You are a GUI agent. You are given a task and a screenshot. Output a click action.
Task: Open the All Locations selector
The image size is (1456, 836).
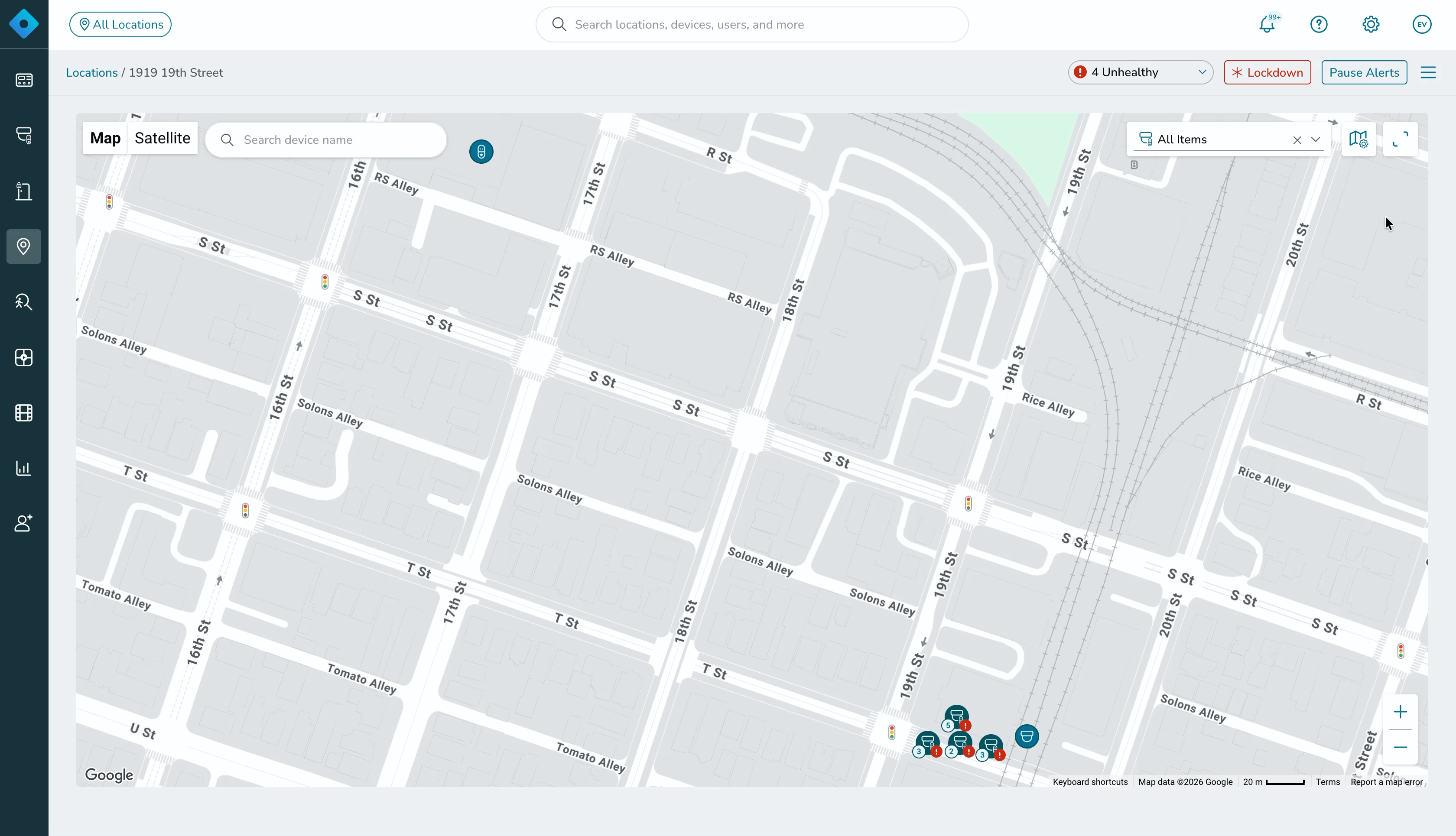tap(120, 25)
